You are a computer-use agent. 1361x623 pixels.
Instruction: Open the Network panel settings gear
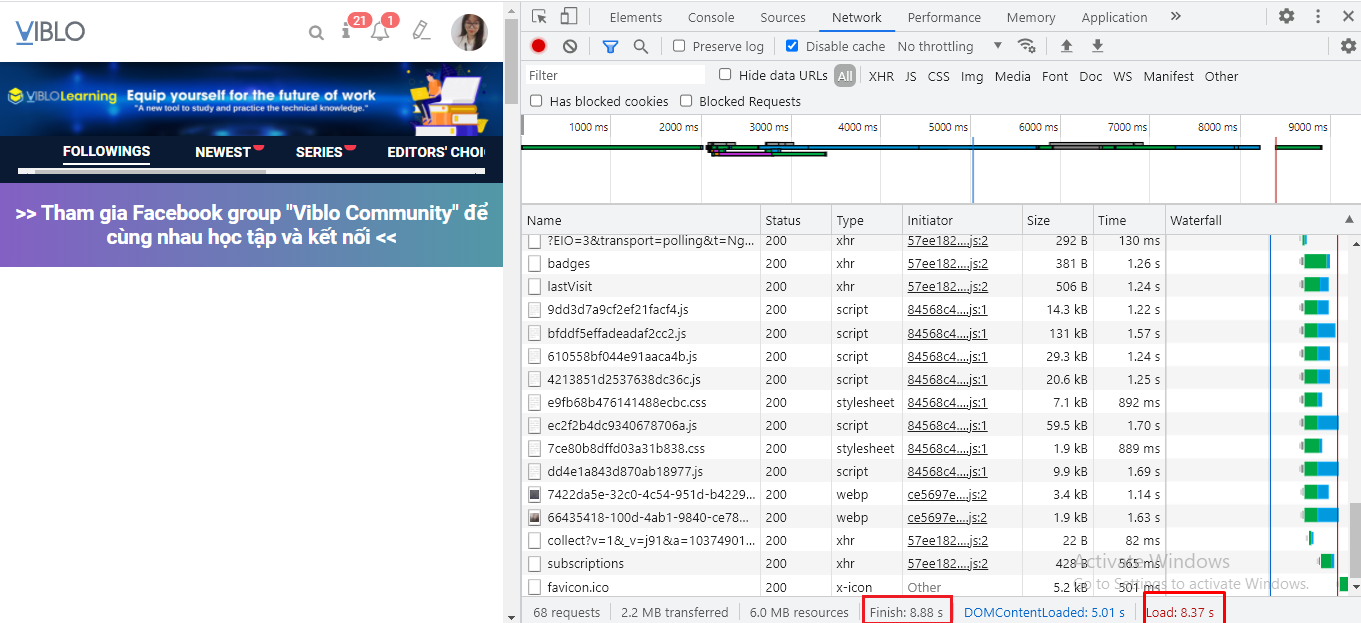click(x=1348, y=46)
